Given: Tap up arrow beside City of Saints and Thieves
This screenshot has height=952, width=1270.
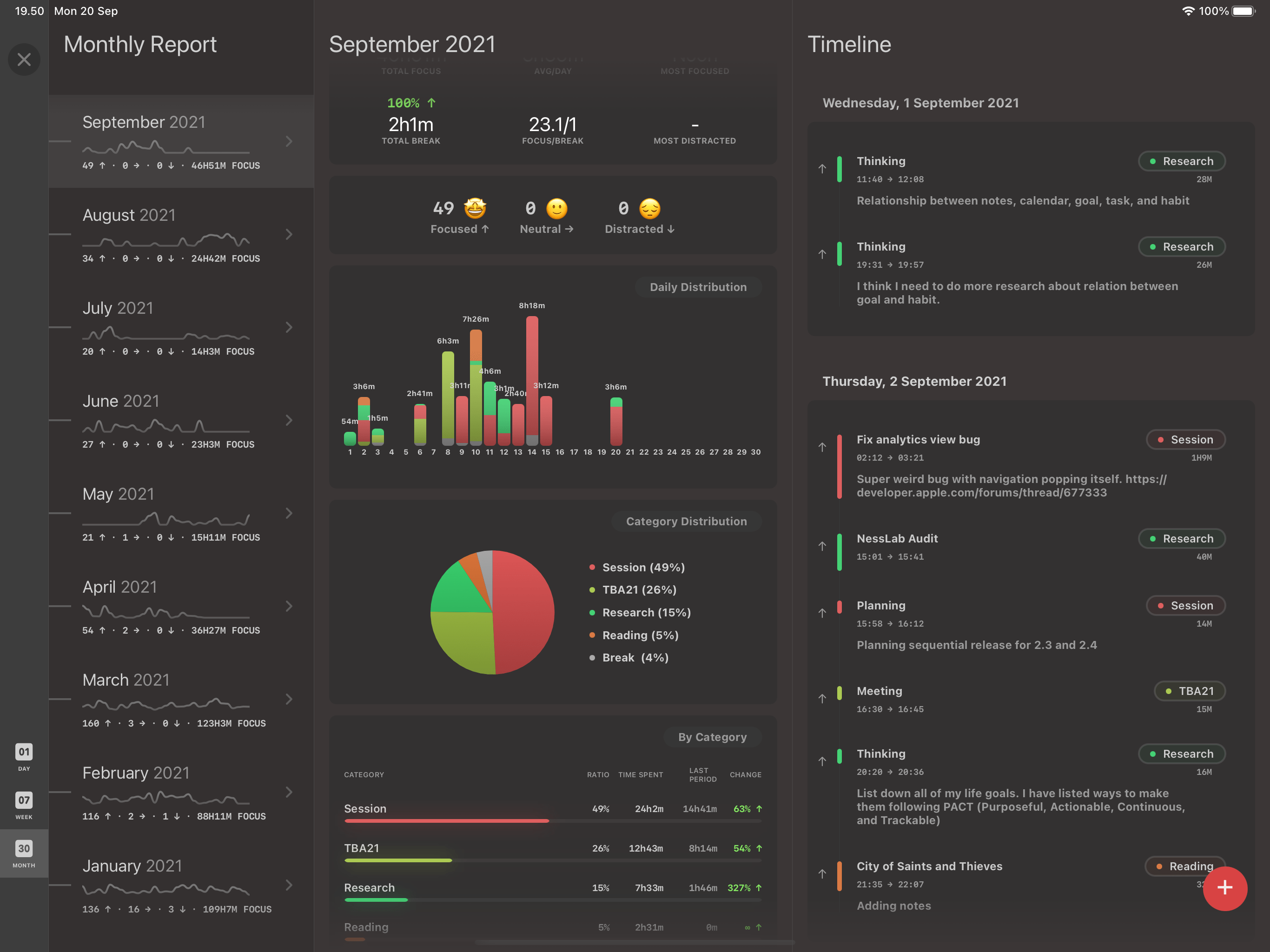Looking at the screenshot, I should [822, 874].
